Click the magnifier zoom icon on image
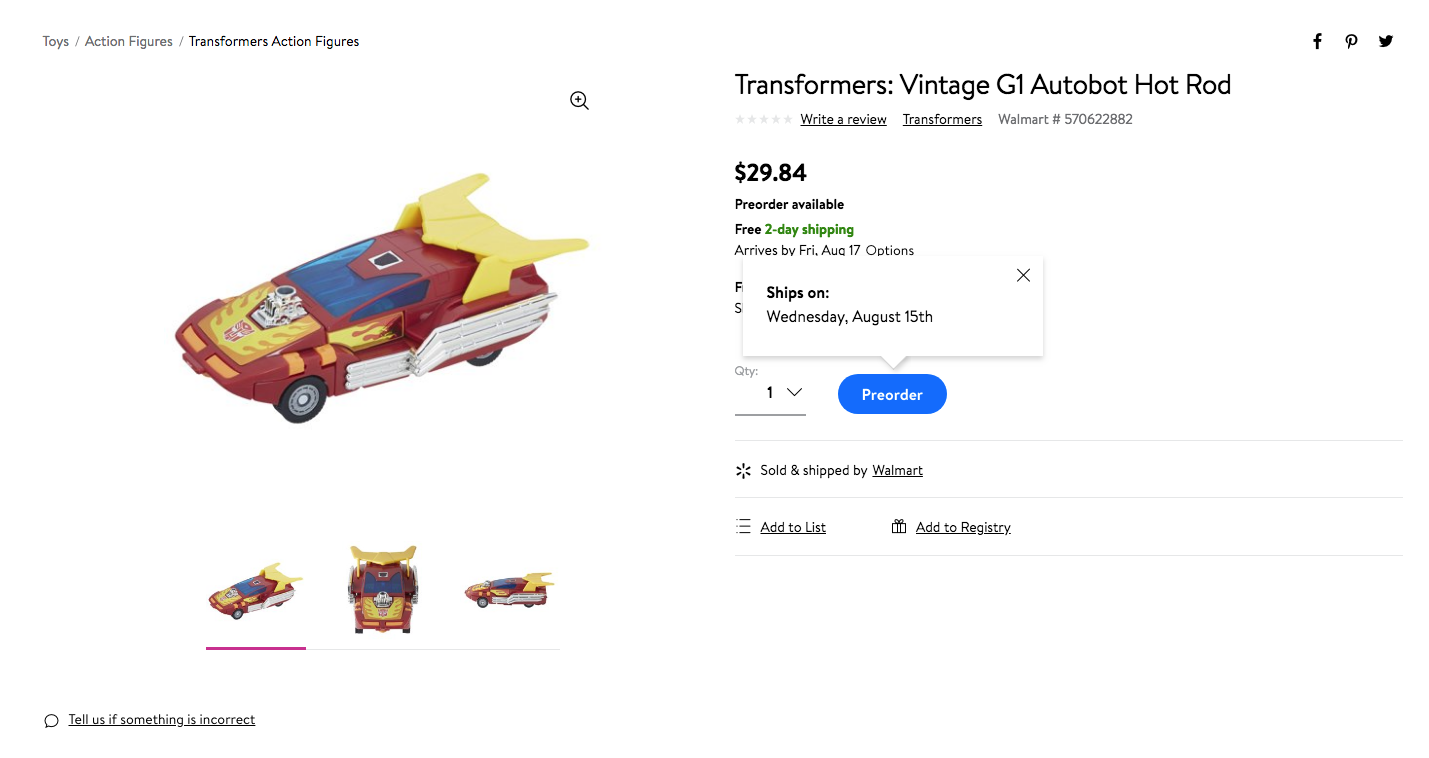 (x=579, y=100)
